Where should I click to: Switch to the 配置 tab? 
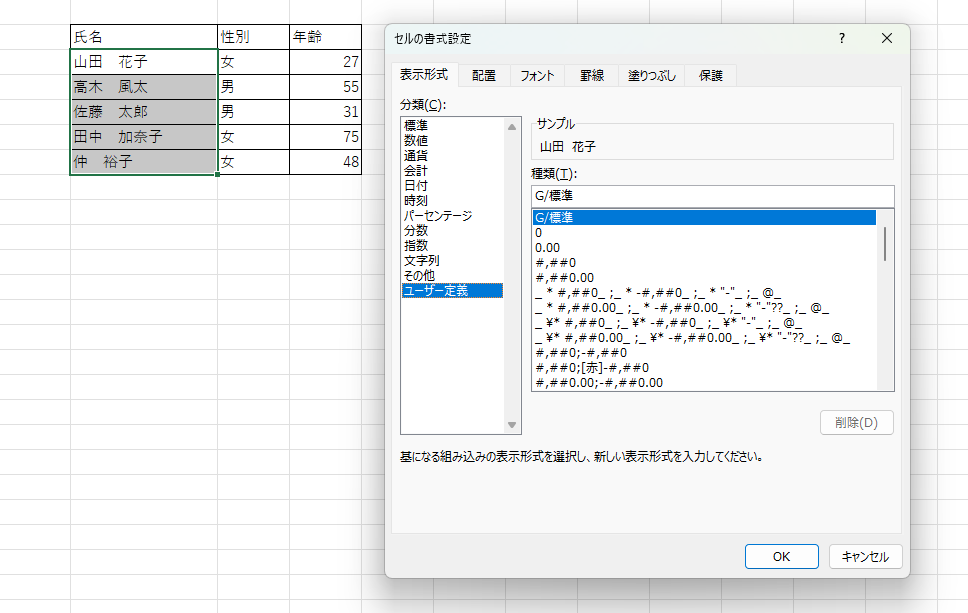click(x=484, y=75)
